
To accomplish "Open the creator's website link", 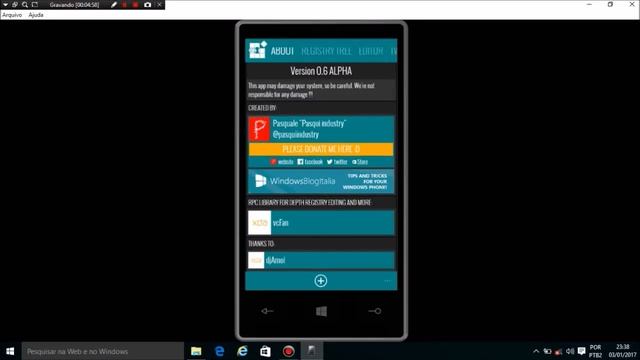I will click(x=282, y=162).
